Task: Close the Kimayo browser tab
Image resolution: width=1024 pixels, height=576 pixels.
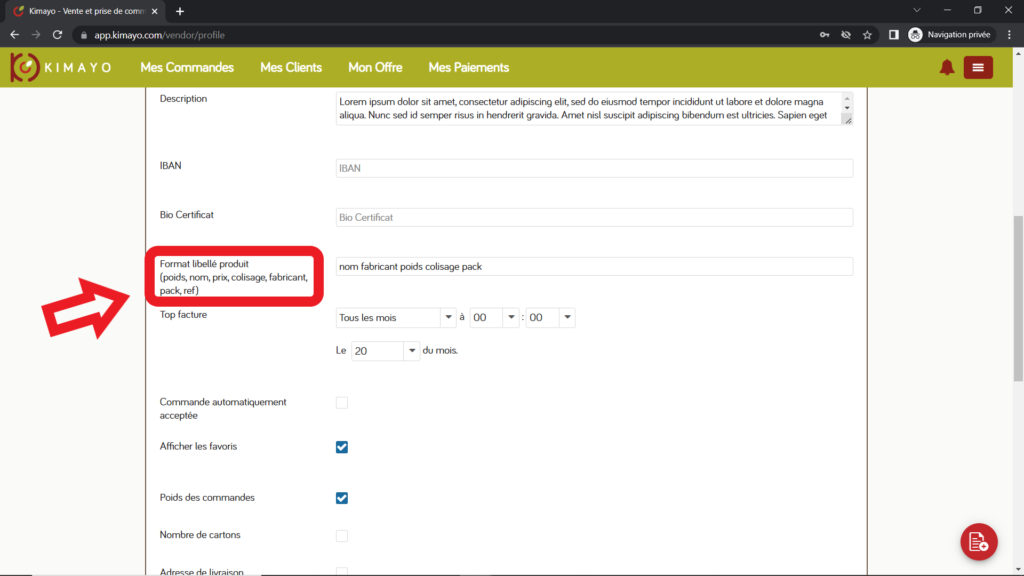Action: (x=155, y=11)
